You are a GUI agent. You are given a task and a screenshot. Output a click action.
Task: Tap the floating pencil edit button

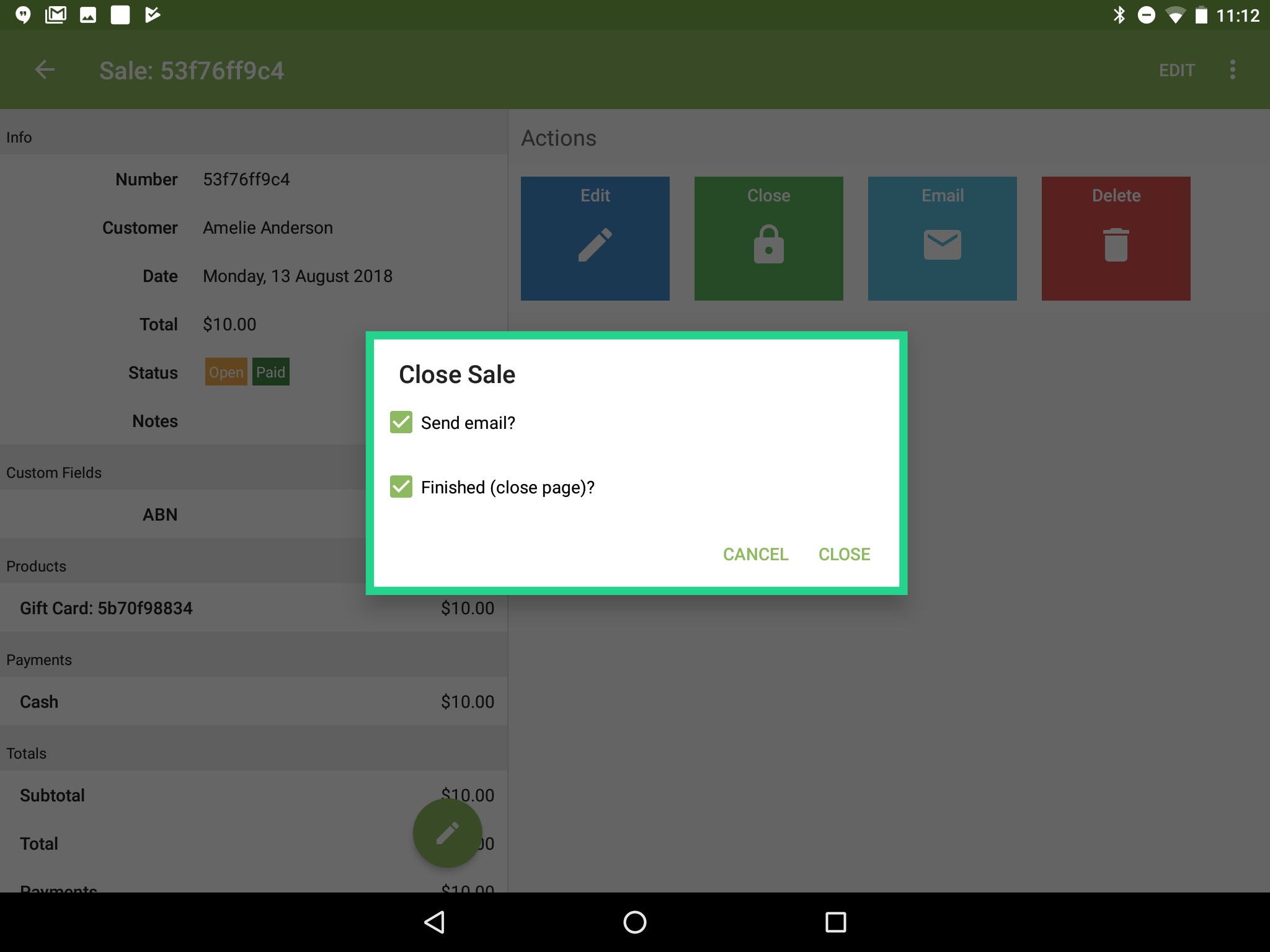pos(448,833)
